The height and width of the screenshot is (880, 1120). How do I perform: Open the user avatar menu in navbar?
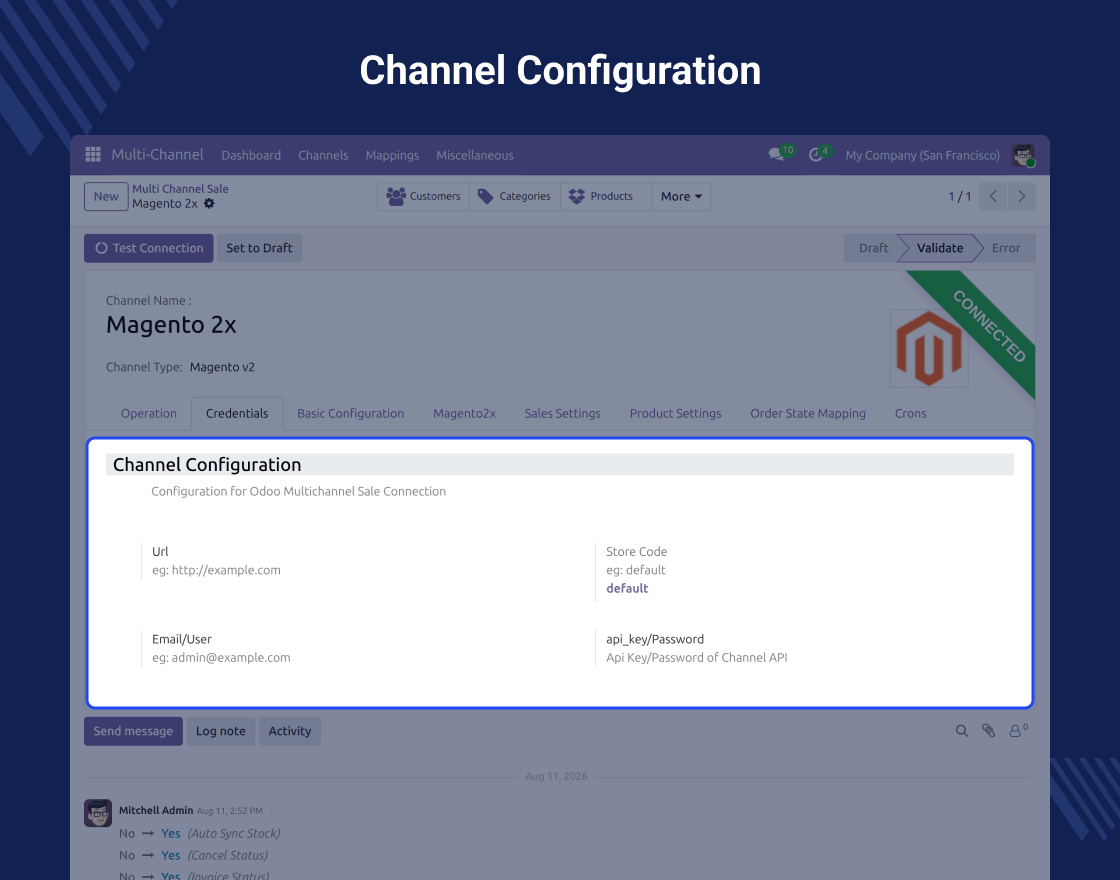tap(1024, 155)
